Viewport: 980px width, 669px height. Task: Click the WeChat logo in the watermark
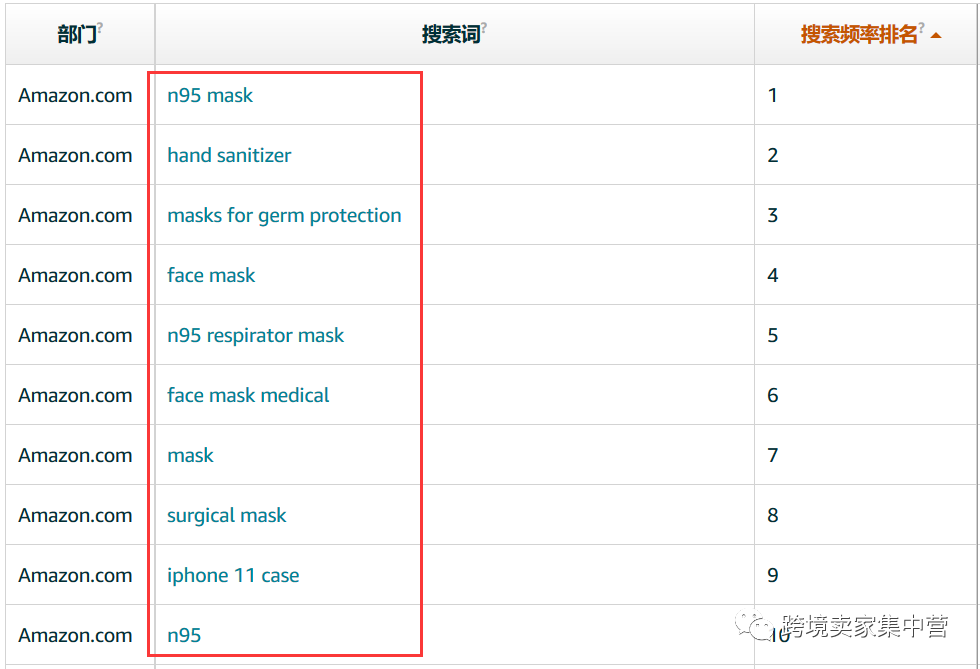pyautogui.click(x=754, y=625)
